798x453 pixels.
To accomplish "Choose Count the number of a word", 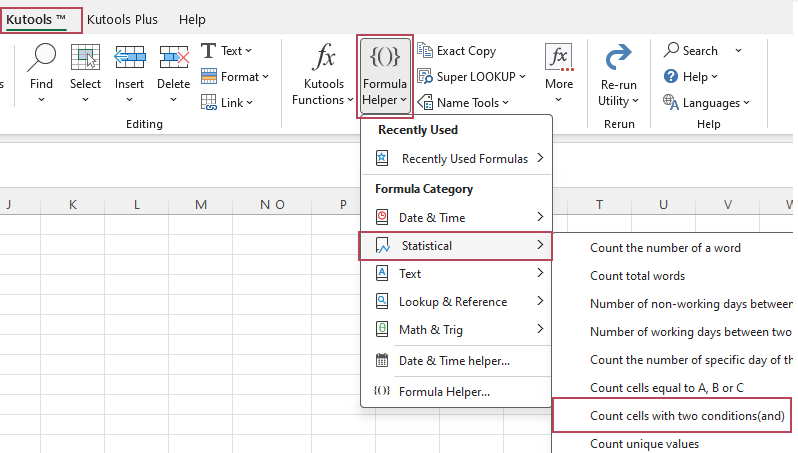I will click(665, 248).
